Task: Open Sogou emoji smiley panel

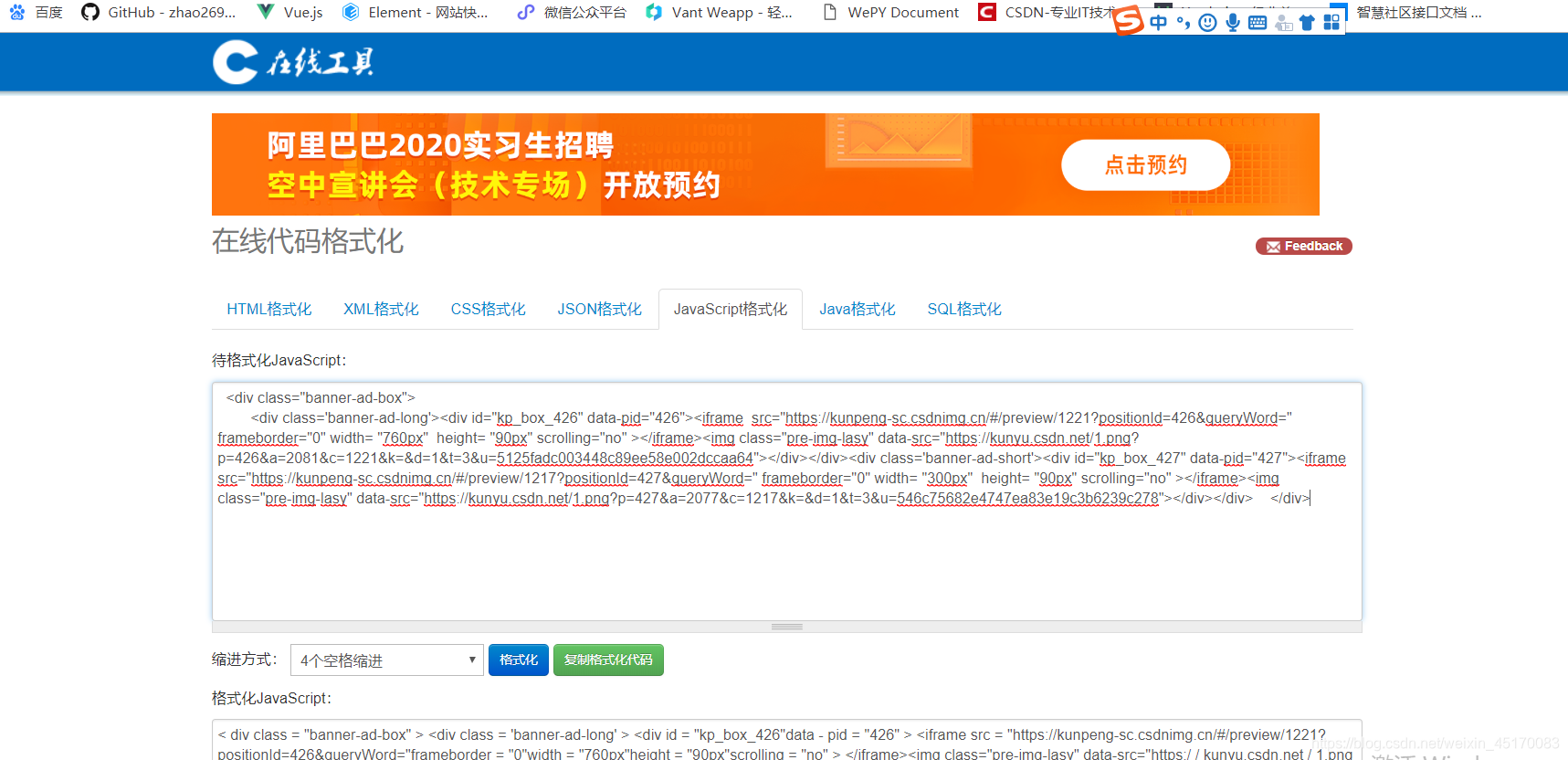Action: tap(1207, 22)
